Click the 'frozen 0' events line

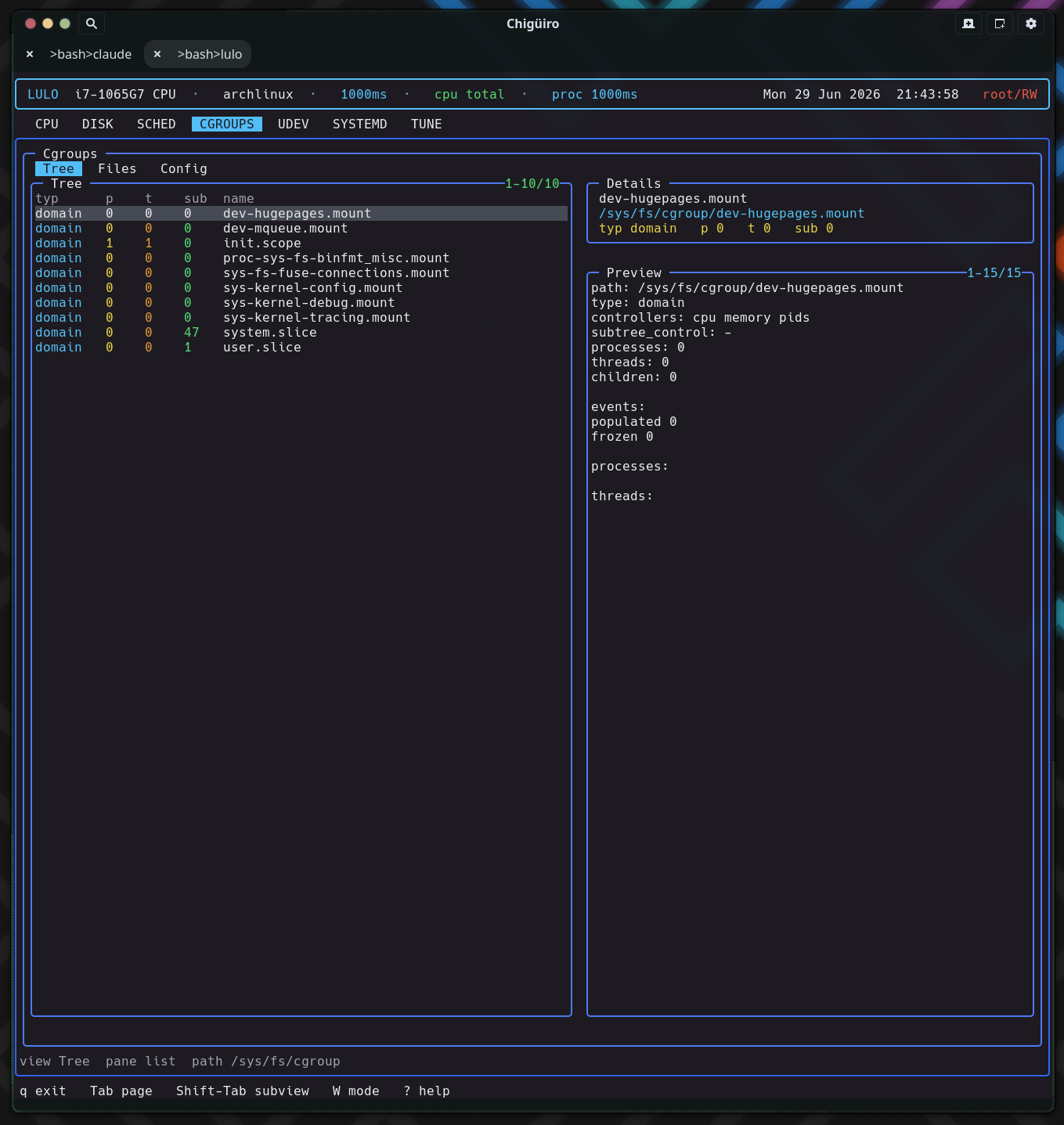[622, 436]
